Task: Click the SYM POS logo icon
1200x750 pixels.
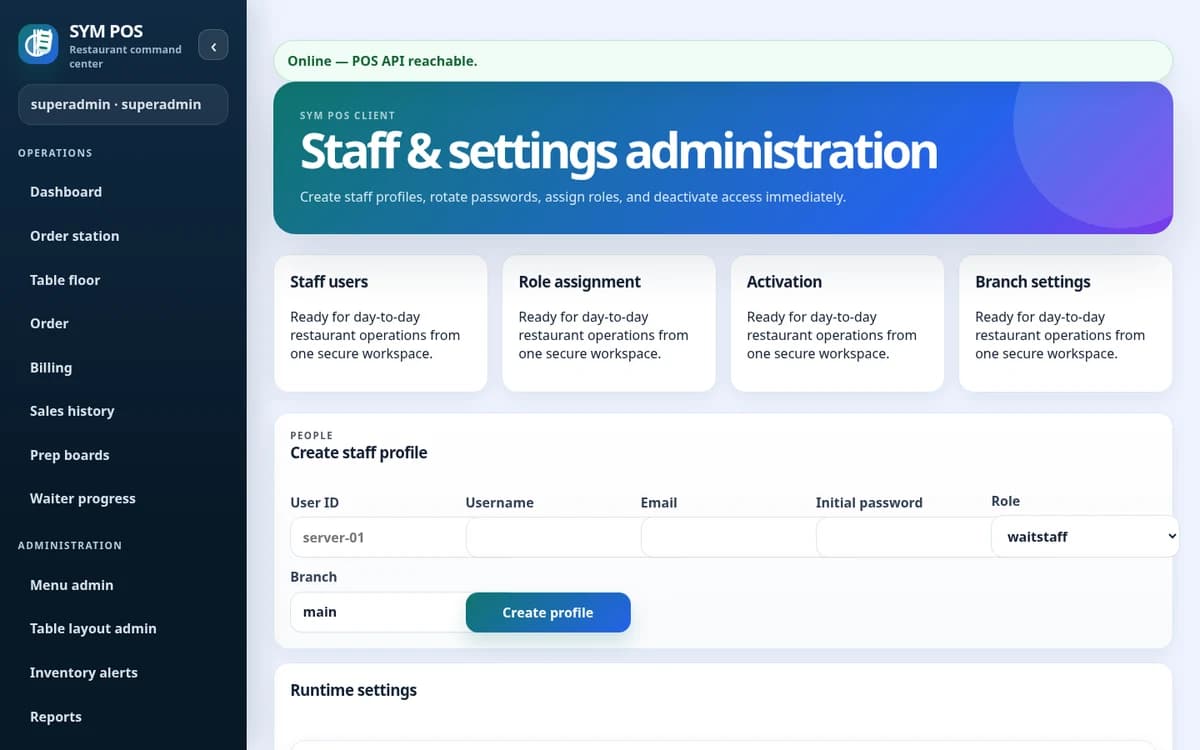Action: coord(38,44)
